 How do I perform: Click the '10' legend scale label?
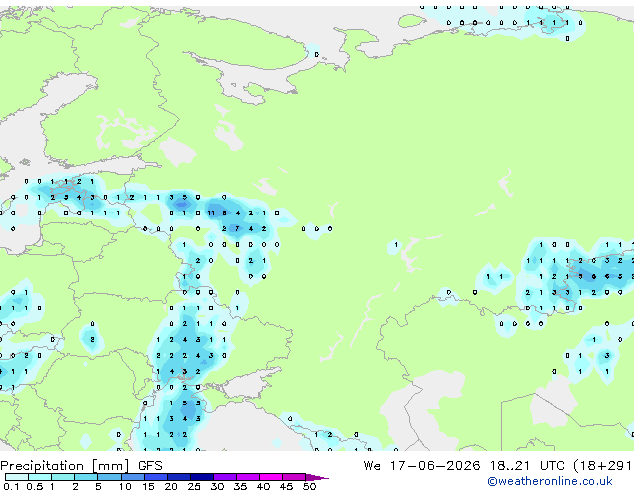click(125, 486)
